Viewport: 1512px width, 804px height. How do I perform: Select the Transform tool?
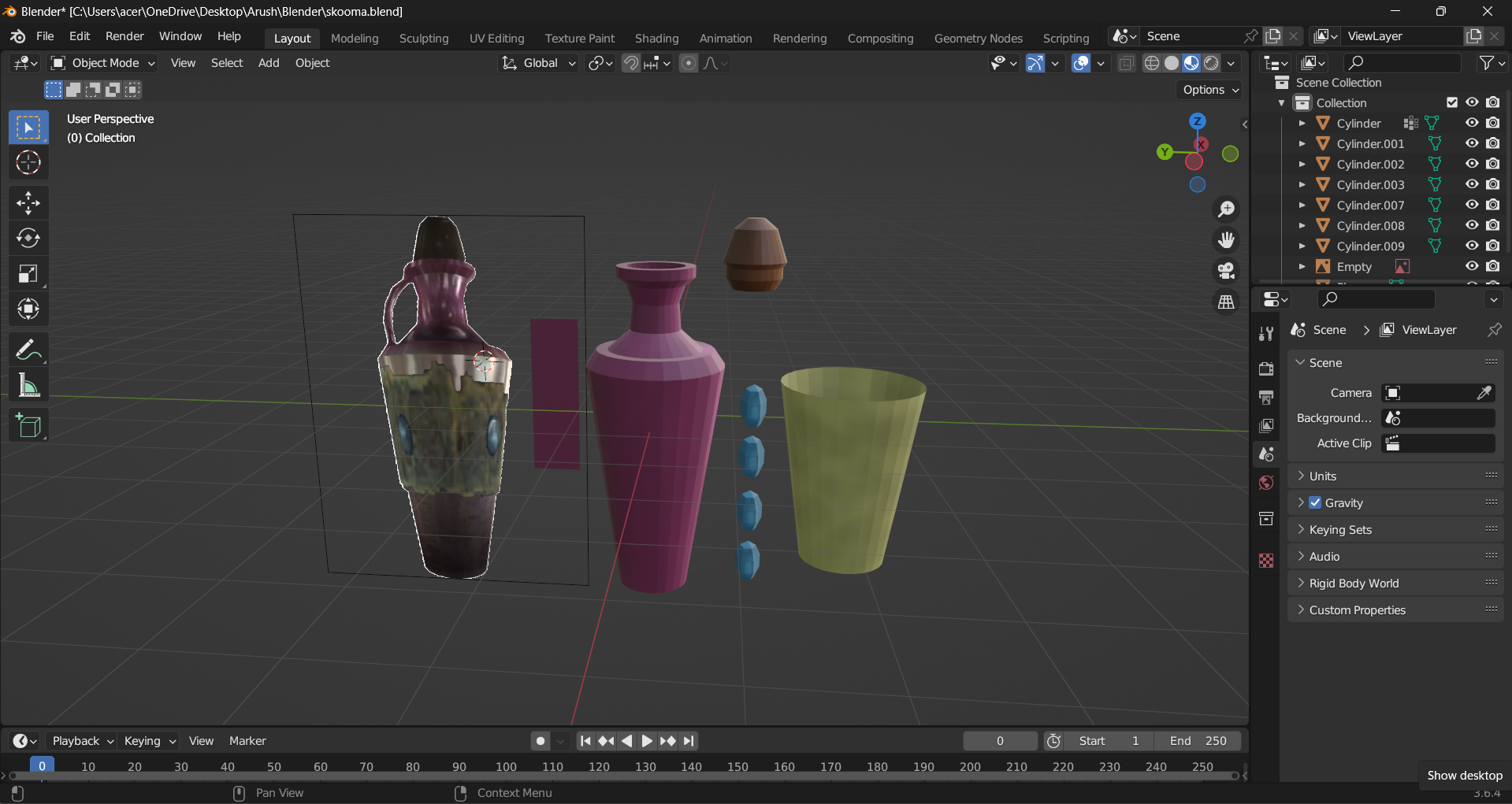pyautogui.click(x=28, y=309)
